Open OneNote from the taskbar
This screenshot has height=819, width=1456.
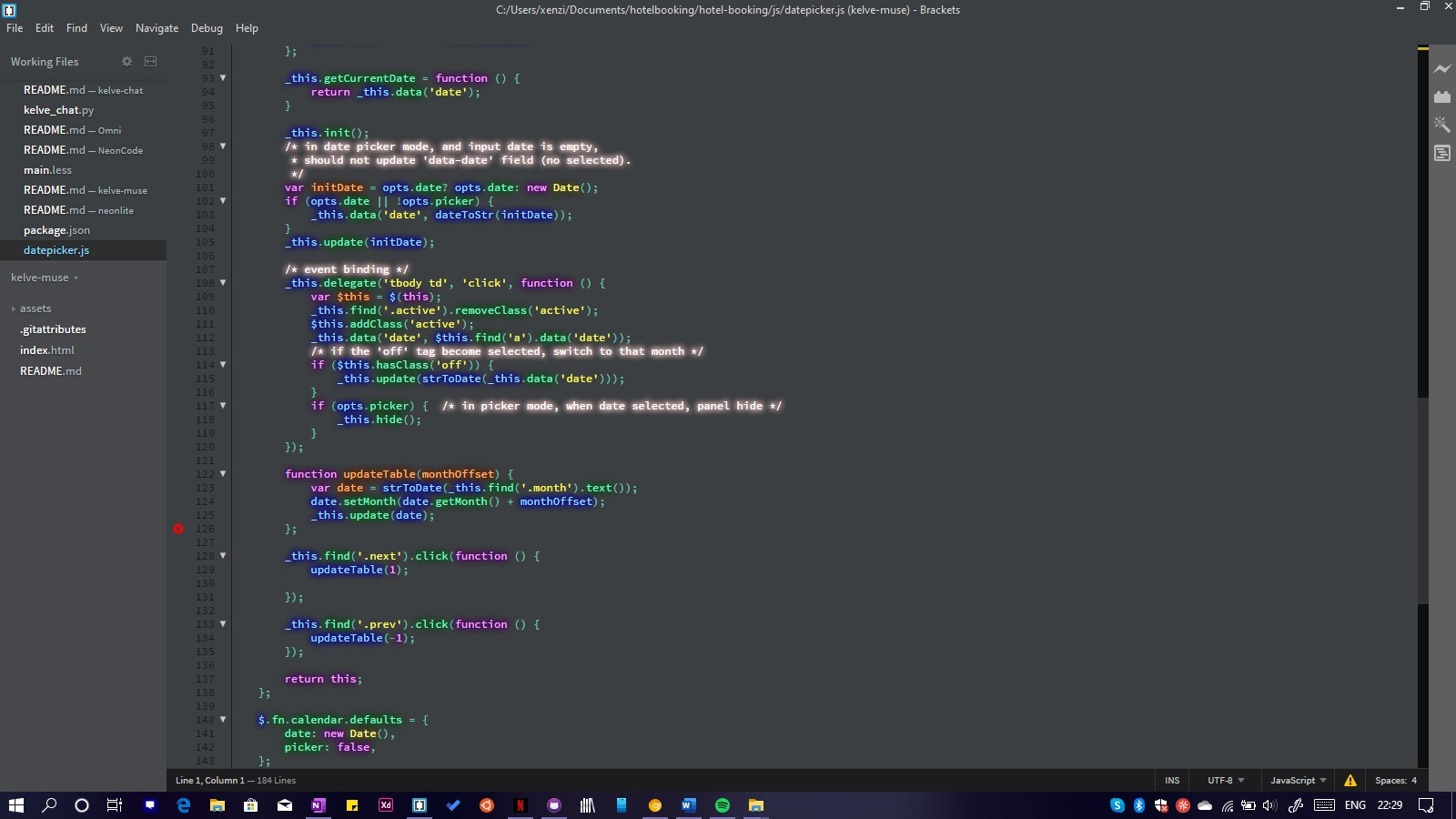[318, 805]
